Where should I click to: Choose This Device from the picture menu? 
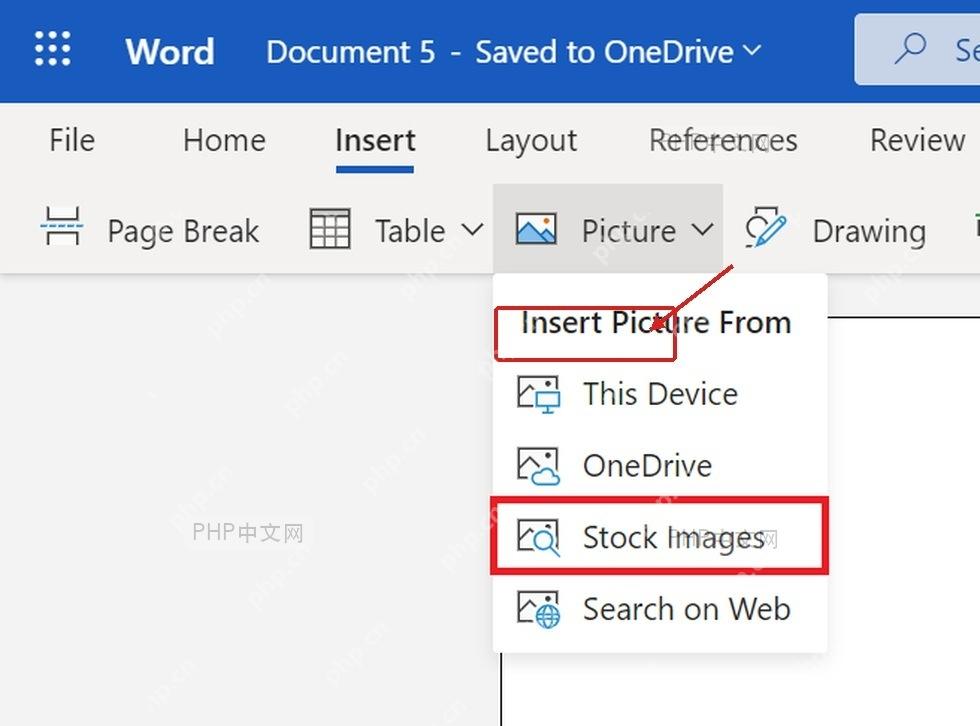660,394
